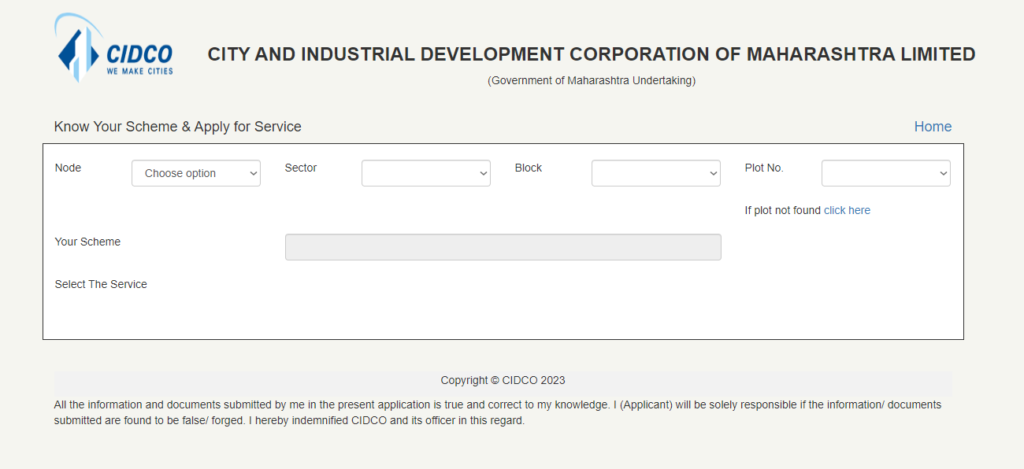Click the Select The Service label

coord(101,285)
